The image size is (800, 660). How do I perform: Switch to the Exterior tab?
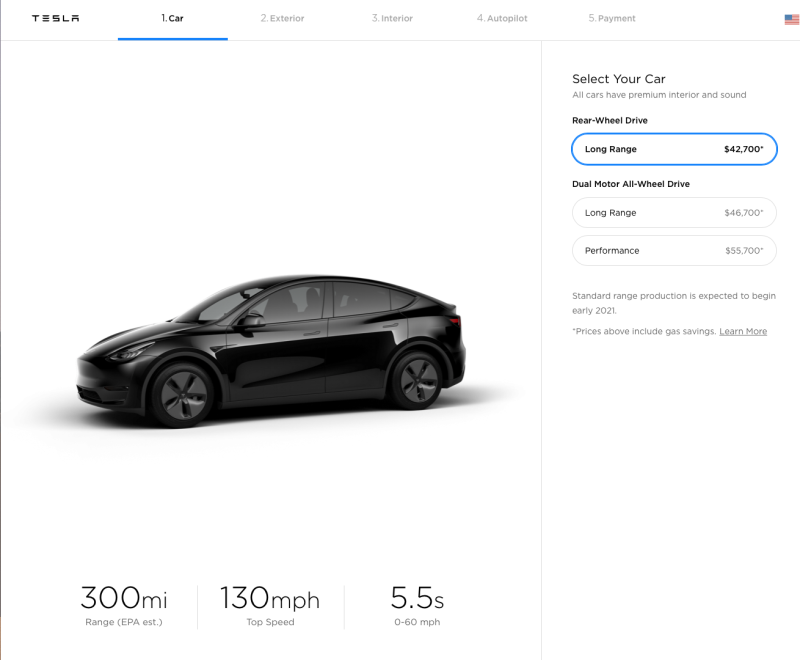(282, 18)
